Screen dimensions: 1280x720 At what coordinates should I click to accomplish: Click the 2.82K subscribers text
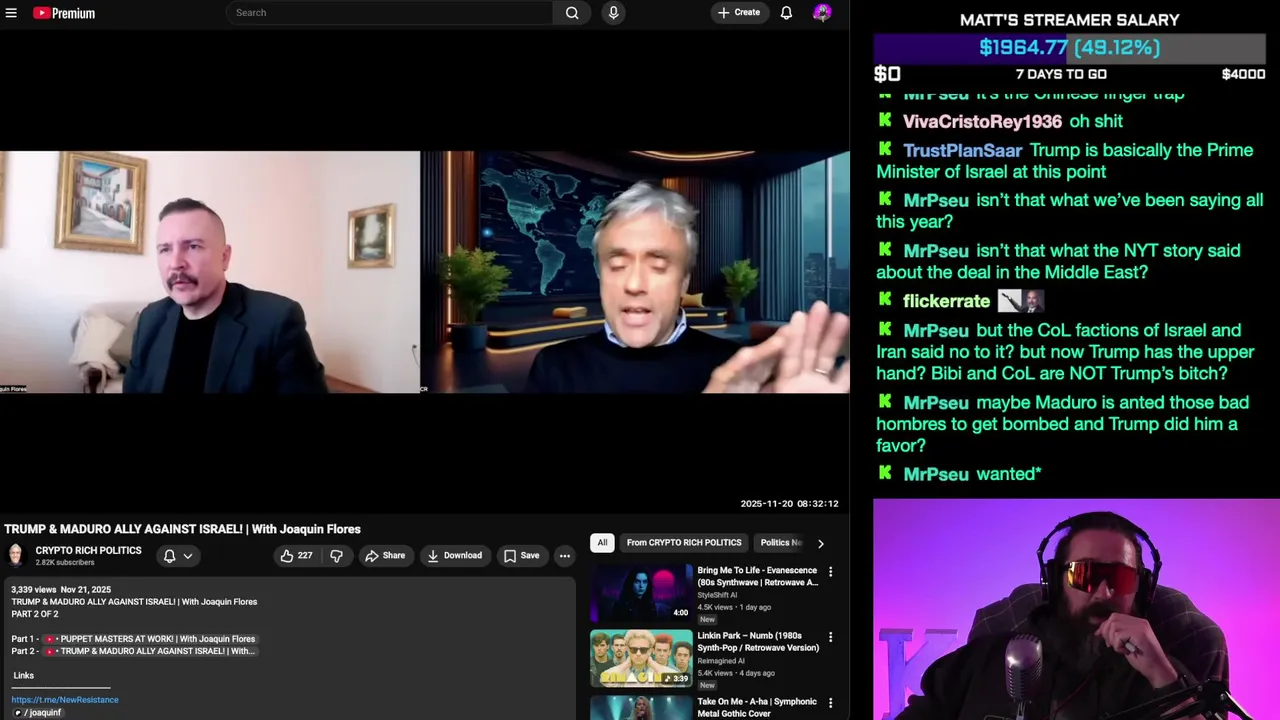(x=65, y=563)
